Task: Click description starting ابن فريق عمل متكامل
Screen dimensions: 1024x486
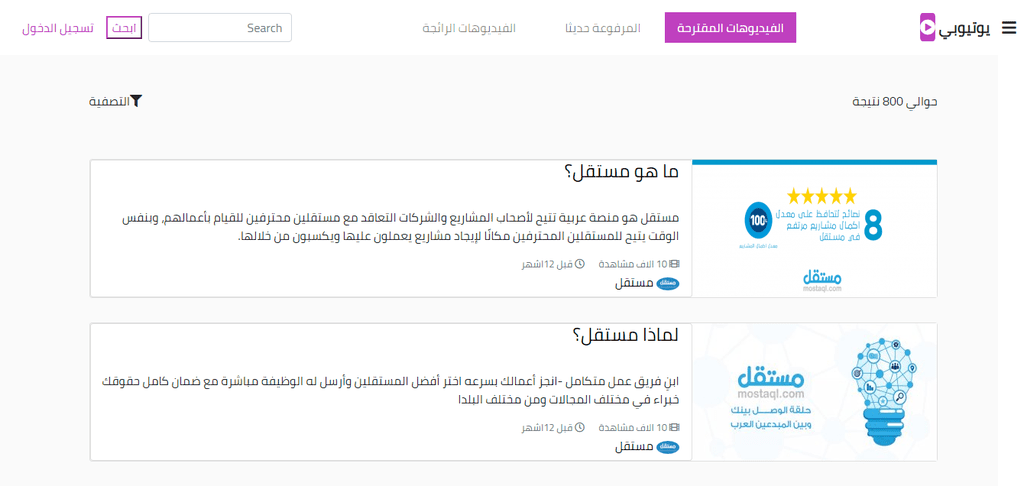Action: pyautogui.click(x=391, y=390)
